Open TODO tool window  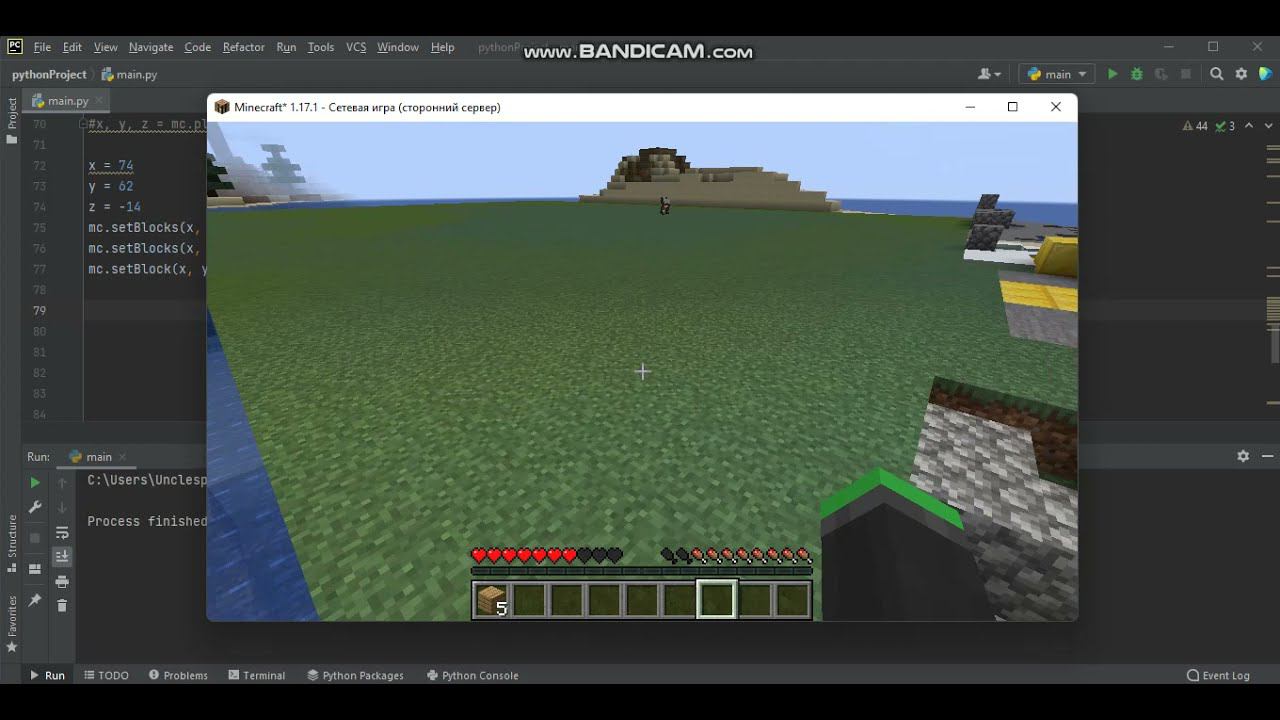coord(106,675)
